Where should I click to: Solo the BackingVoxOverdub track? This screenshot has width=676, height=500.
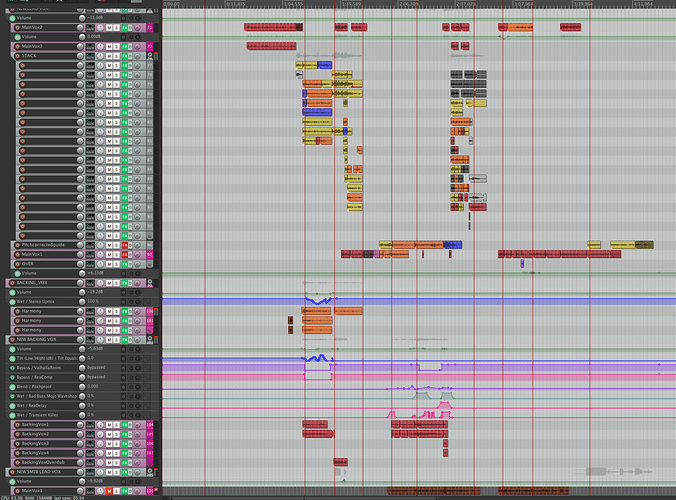tap(116, 463)
